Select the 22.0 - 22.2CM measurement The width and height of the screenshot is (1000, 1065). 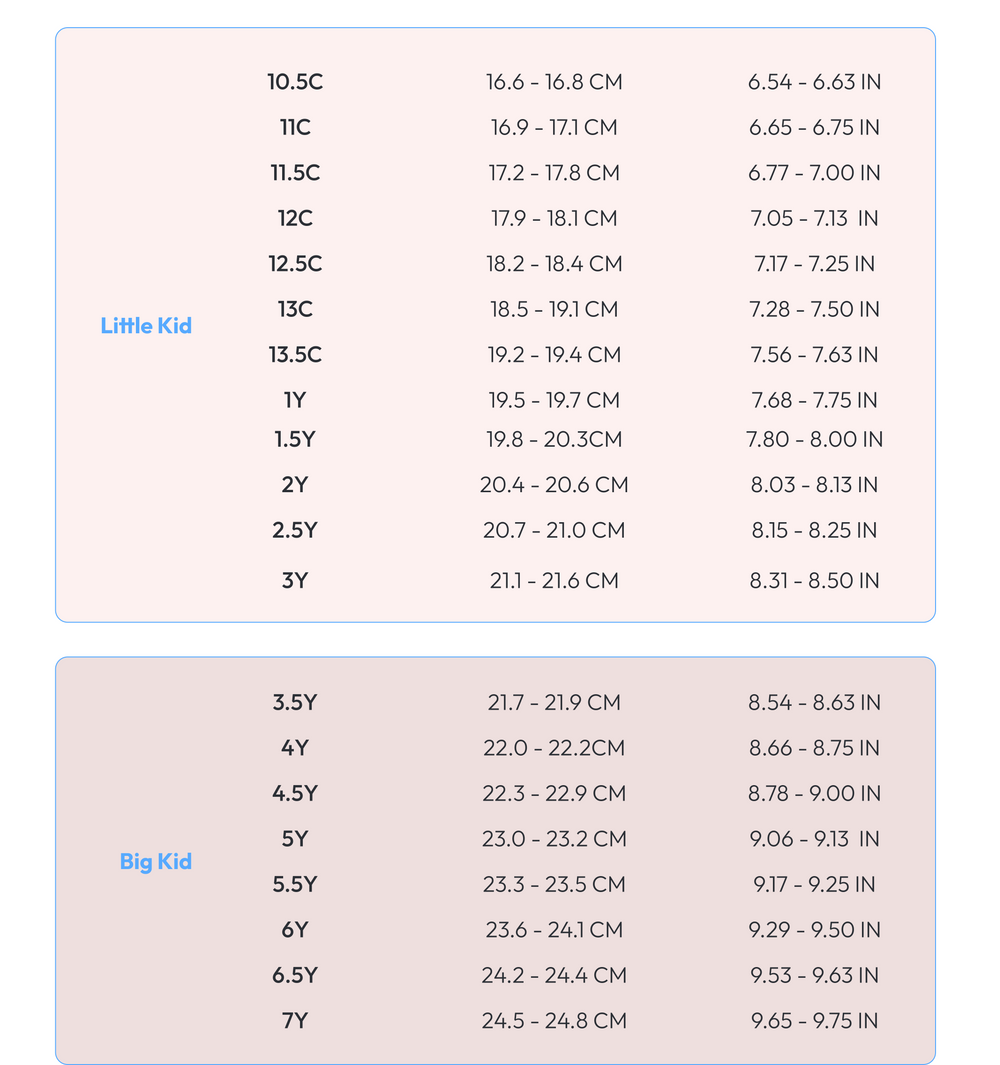pos(554,748)
